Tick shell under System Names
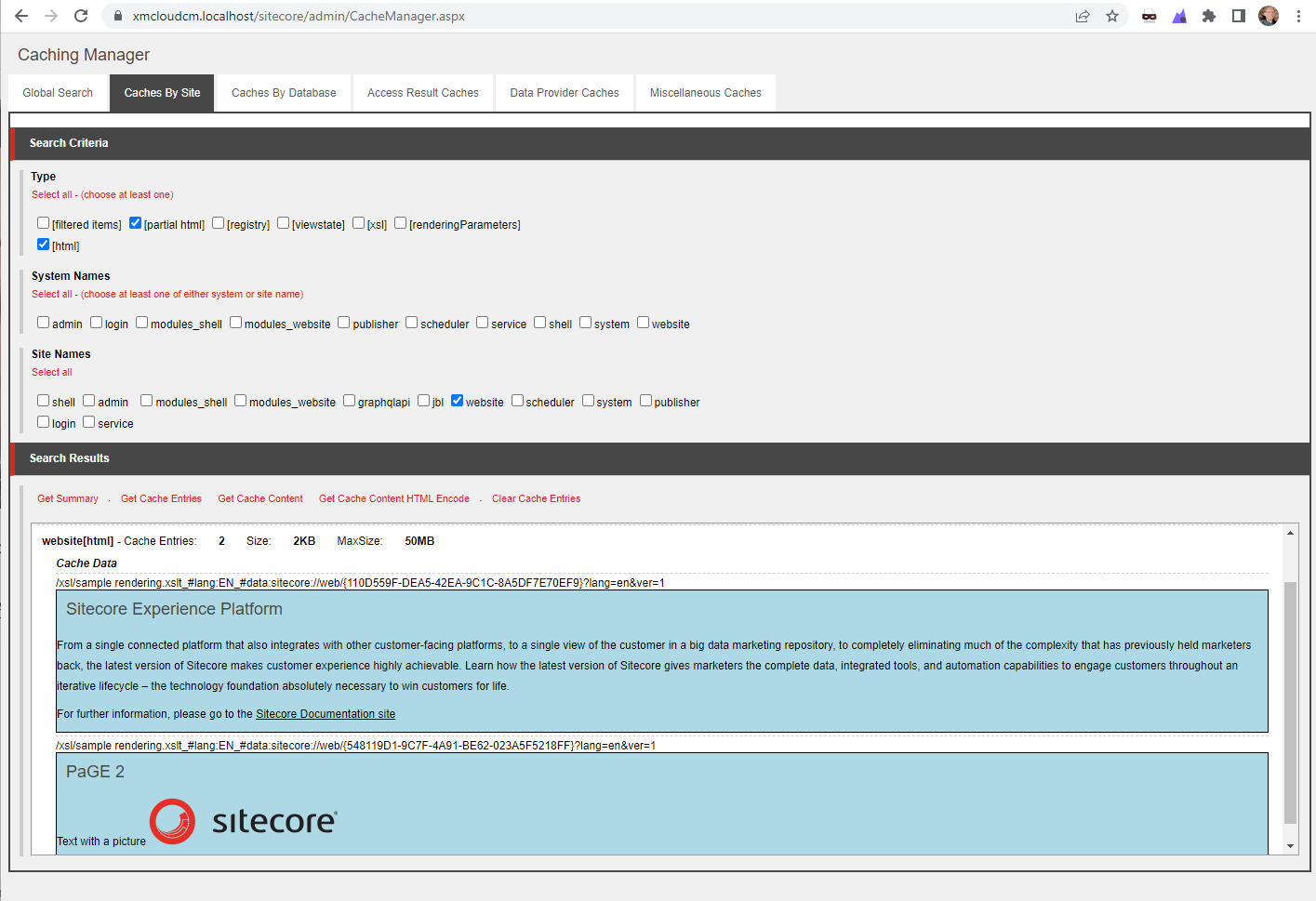1316x901 pixels. [x=539, y=323]
